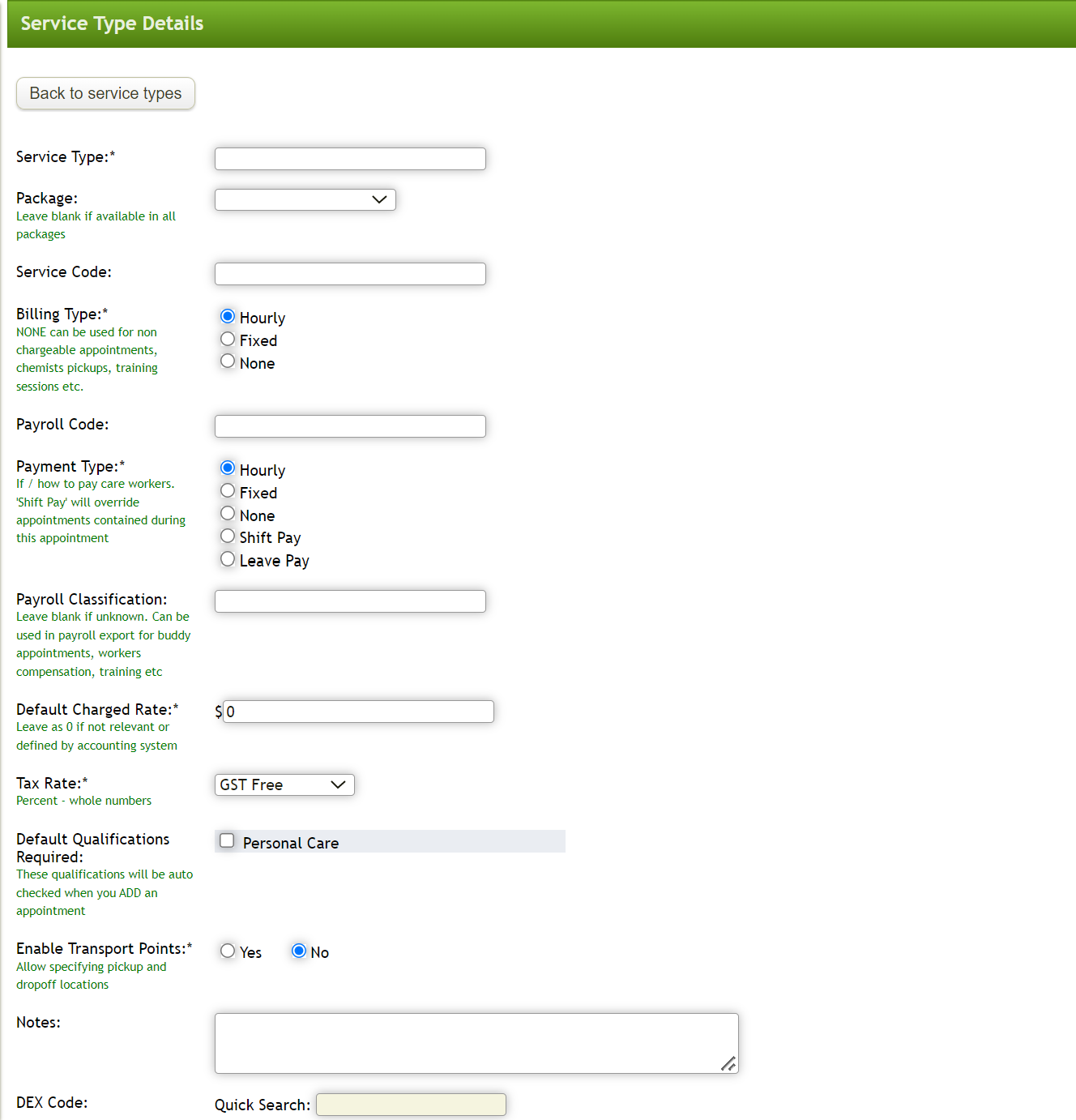Viewport: 1076px width, 1120px height.
Task: Choose Leave Pay payment type
Action: tap(228, 558)
